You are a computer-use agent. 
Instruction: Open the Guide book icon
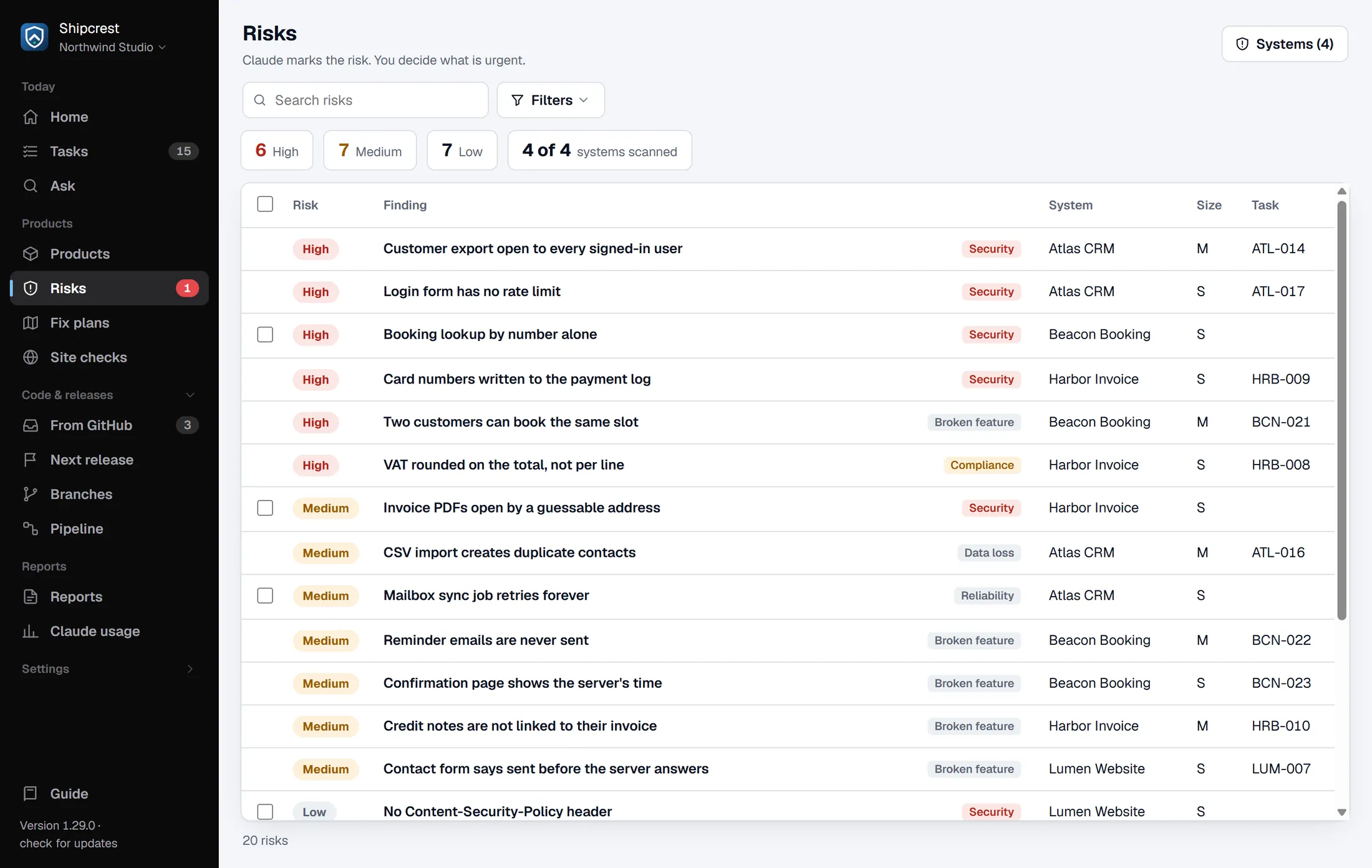pyautogui.click(x=31, y=793)
